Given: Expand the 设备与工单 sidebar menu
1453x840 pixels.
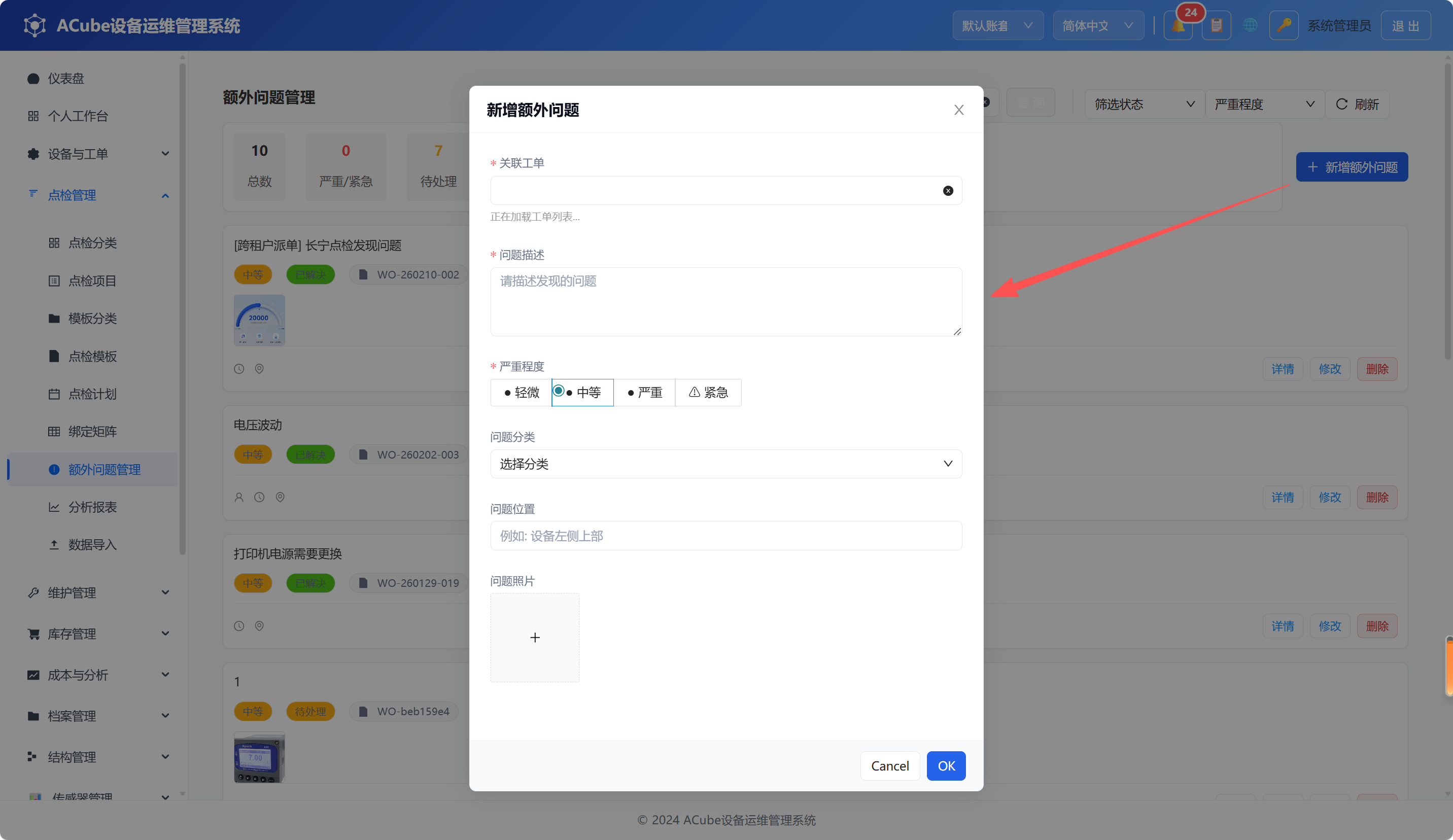Looking at the screenshot, I should point(98,154).
